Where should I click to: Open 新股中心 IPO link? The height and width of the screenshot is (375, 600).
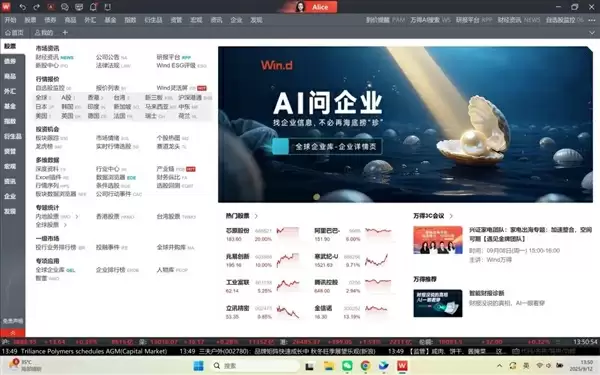pos(52,65)
